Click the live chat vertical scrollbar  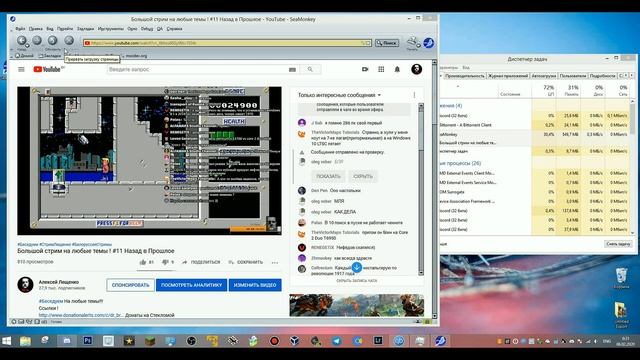[x=421, y=189]
